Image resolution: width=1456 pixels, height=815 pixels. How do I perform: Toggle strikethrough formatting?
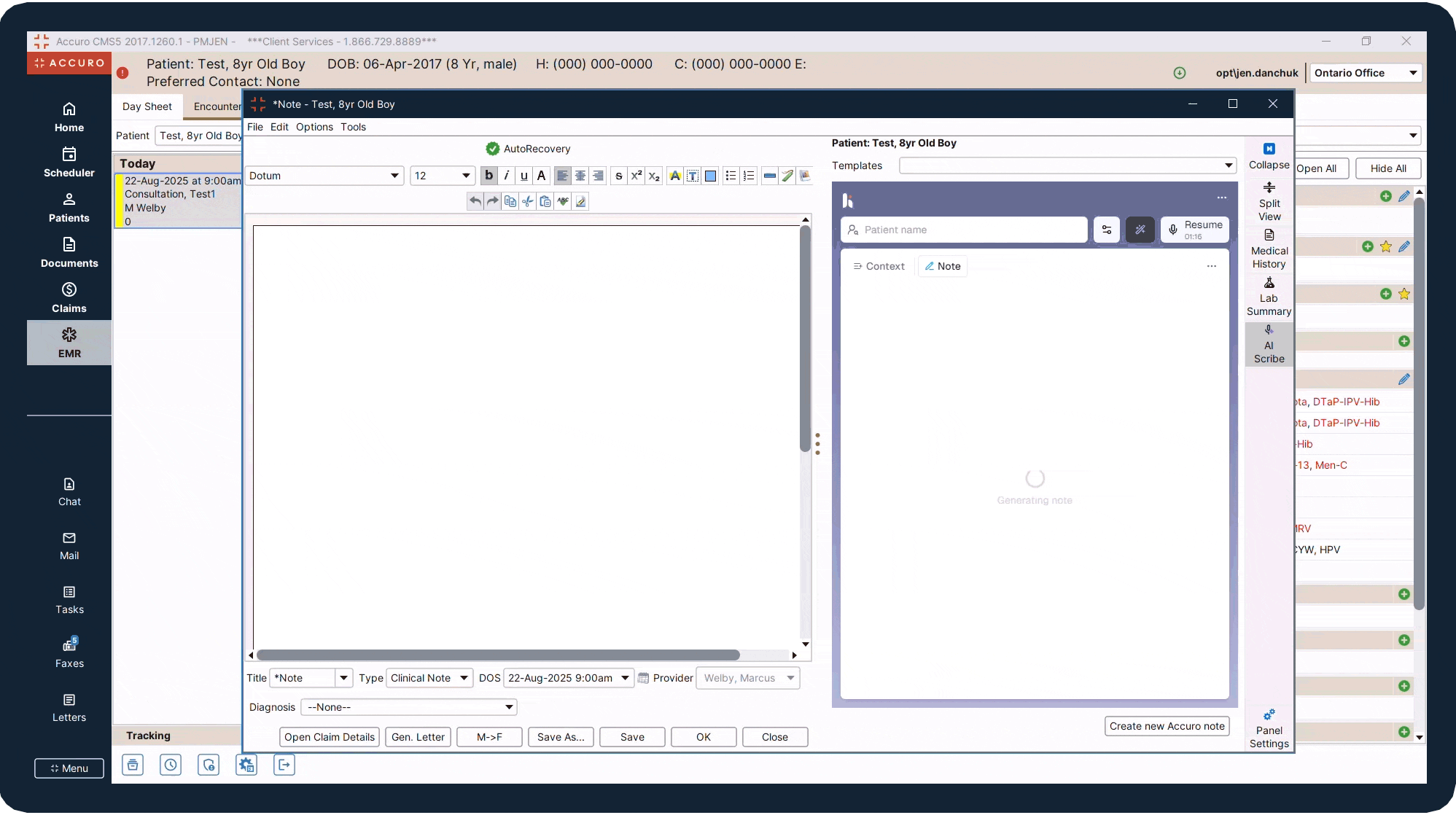[x=618, y=176]
